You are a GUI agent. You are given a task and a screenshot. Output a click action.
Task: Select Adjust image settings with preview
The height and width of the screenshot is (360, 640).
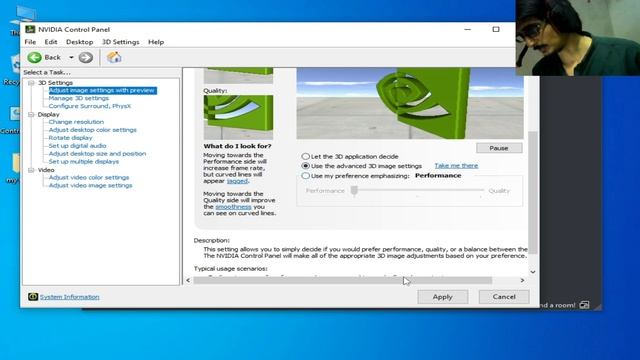(102, 90)
